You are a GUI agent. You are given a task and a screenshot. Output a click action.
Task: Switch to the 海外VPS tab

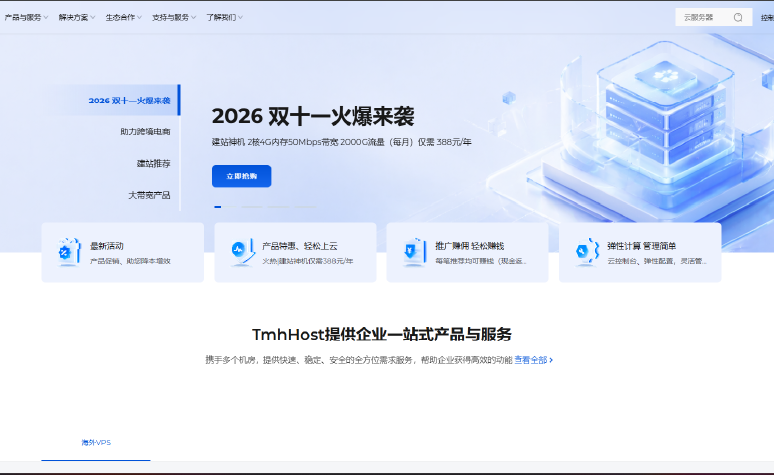[96, 442]
